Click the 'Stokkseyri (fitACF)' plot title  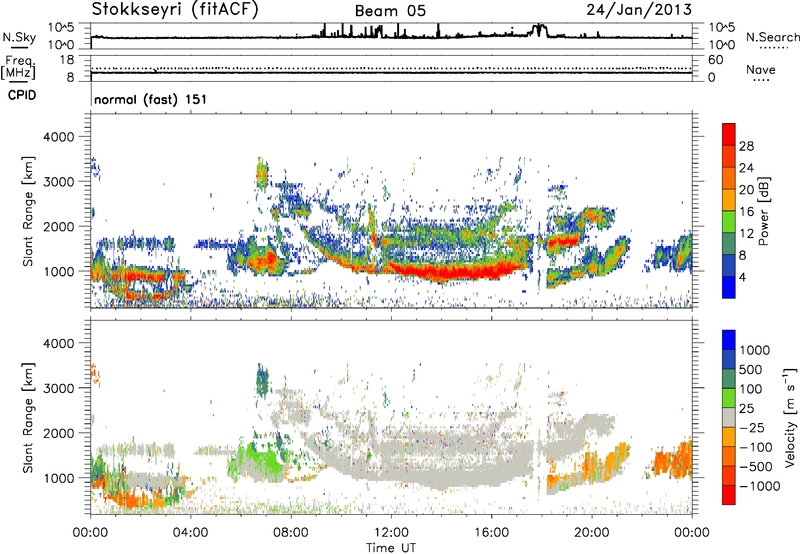175,10
